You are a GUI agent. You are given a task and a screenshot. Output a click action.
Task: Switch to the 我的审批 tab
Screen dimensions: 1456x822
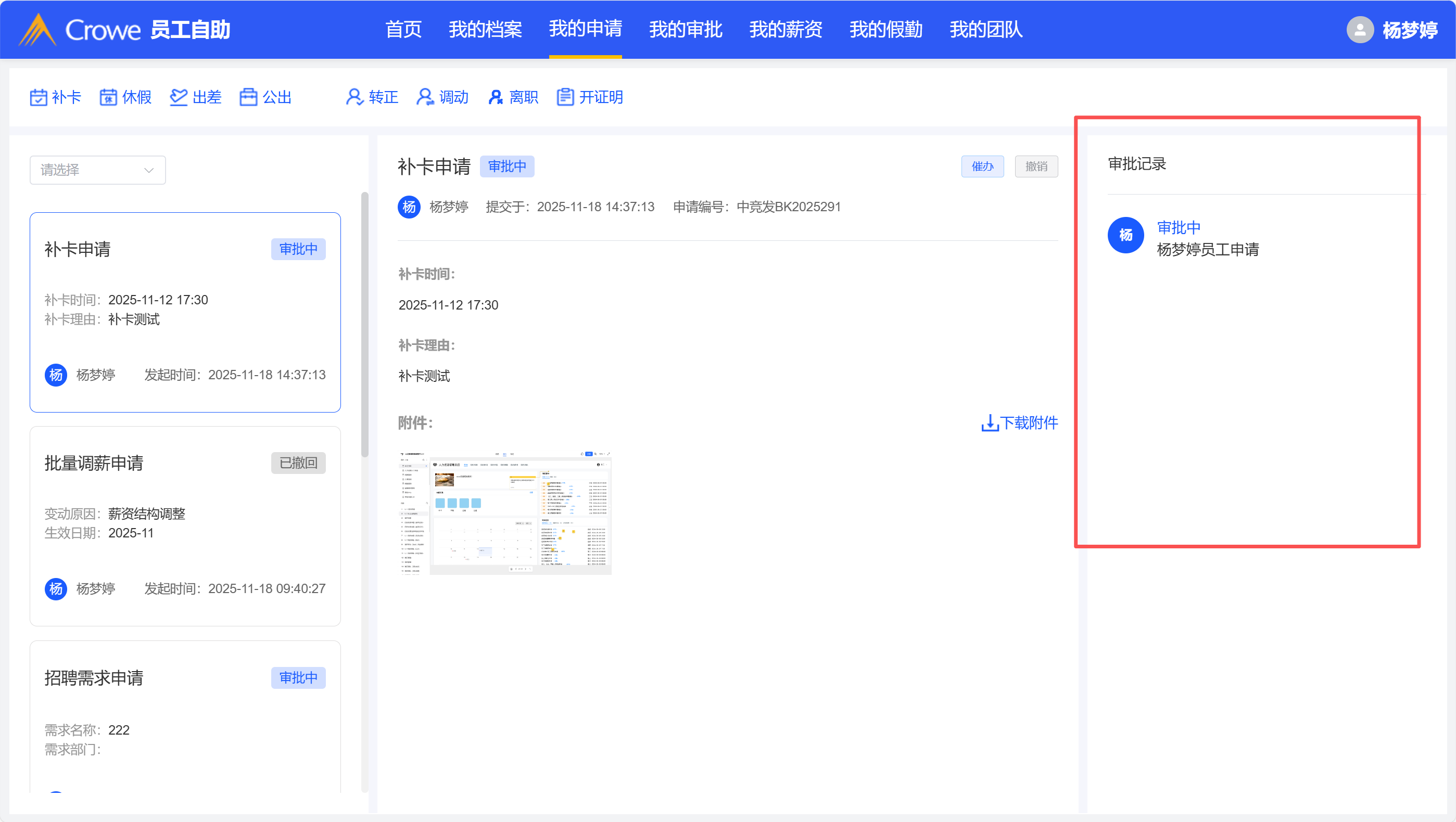[x=685, y=29]
